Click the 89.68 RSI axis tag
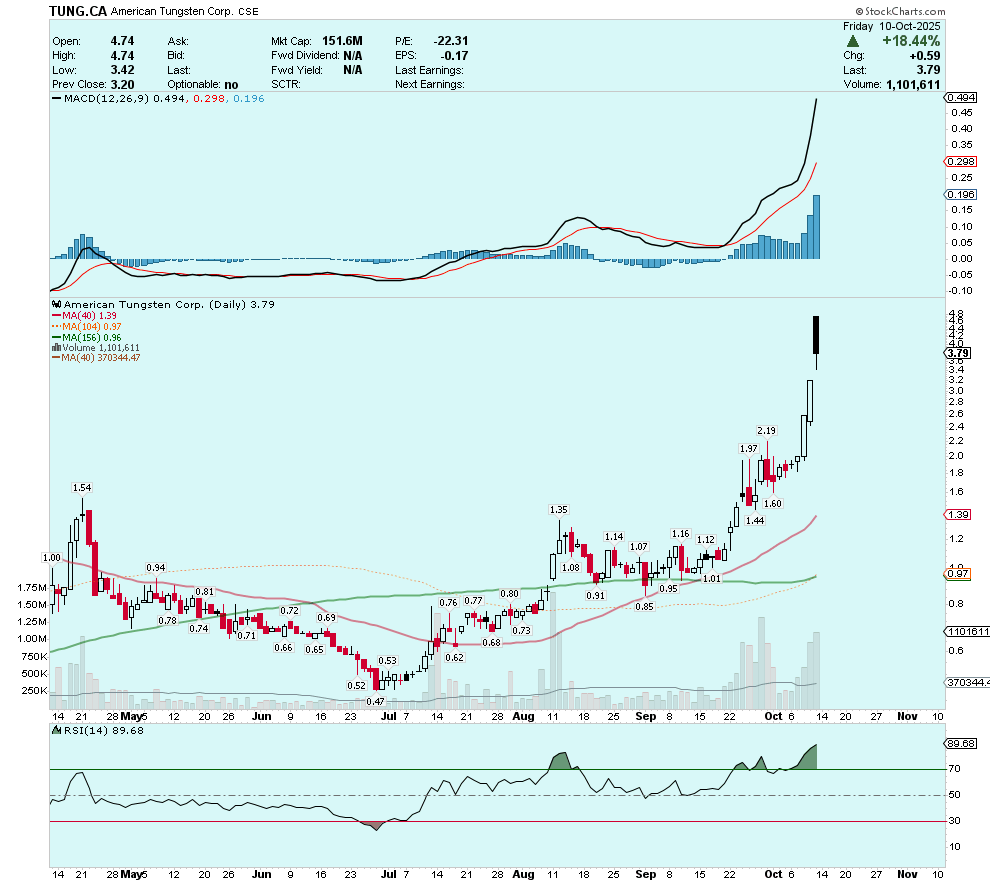990x883 pixels. (961, 744)
